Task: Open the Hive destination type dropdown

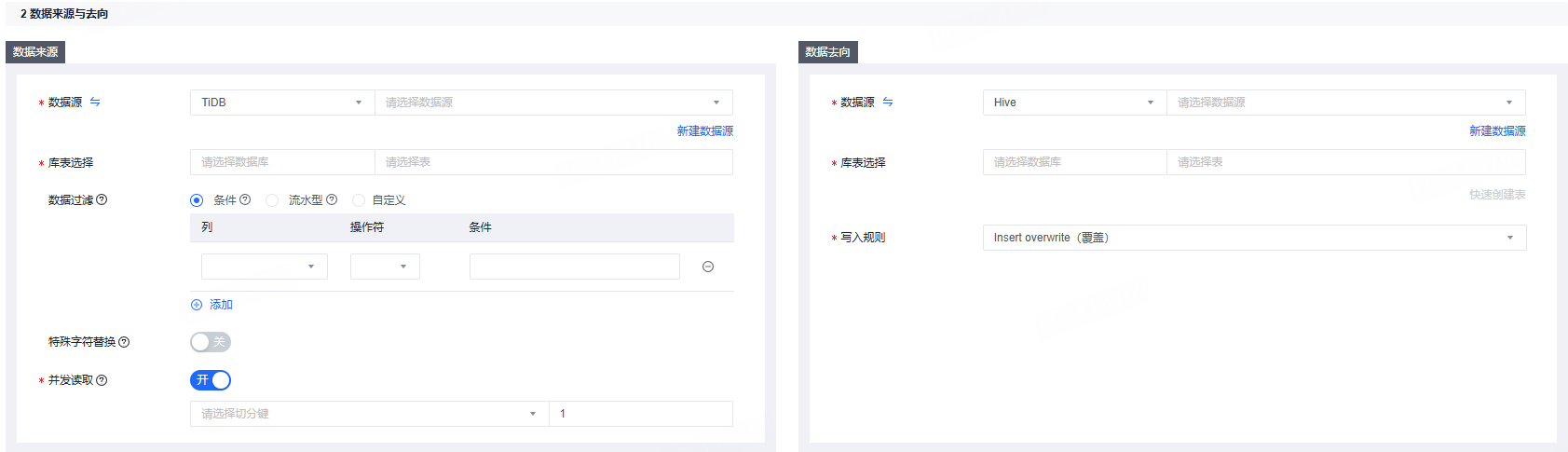Action: coord(1074,103)
